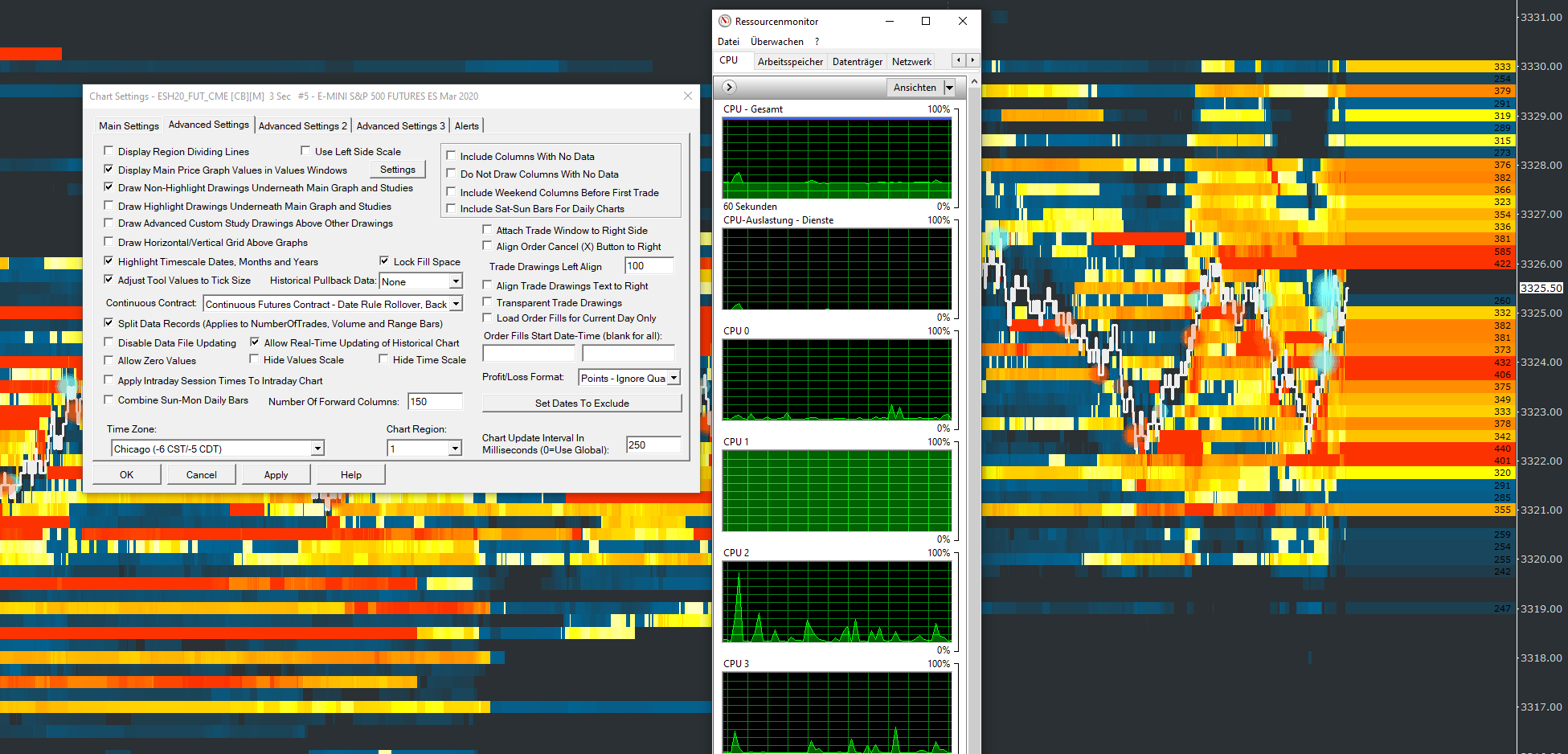Click the 3325.50 current price label
Viewport: 1568px width, 754px height.
[x=1541, y=288]
